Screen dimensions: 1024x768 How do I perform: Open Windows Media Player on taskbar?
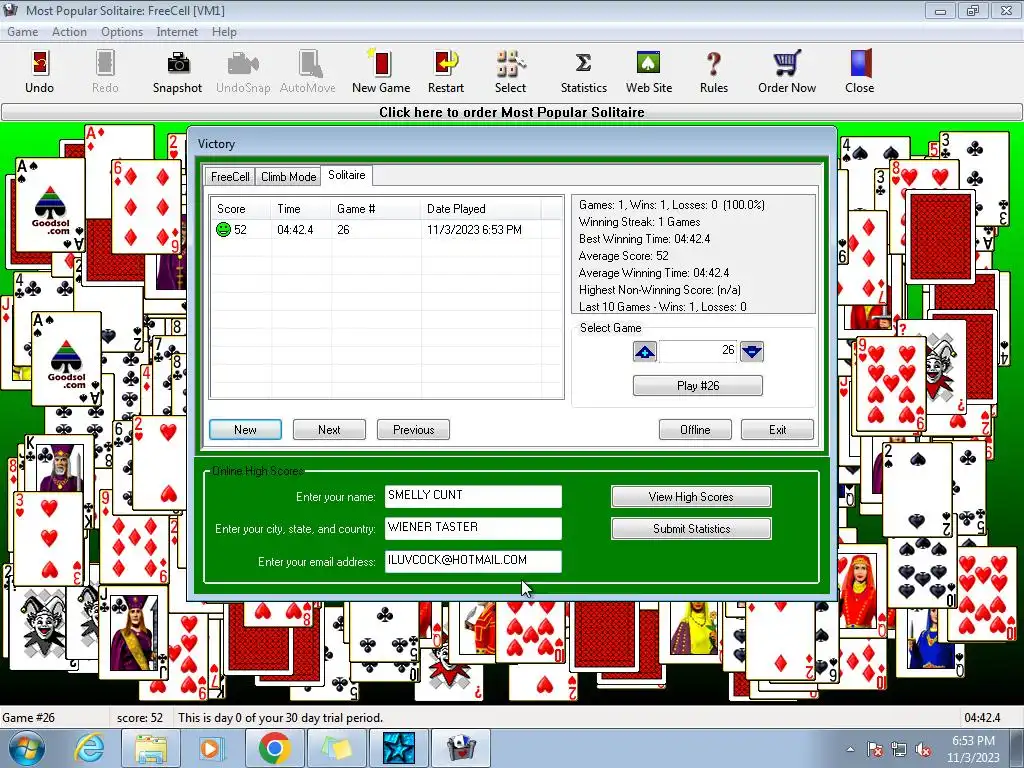pyautogui.click(x=211, y=748)
